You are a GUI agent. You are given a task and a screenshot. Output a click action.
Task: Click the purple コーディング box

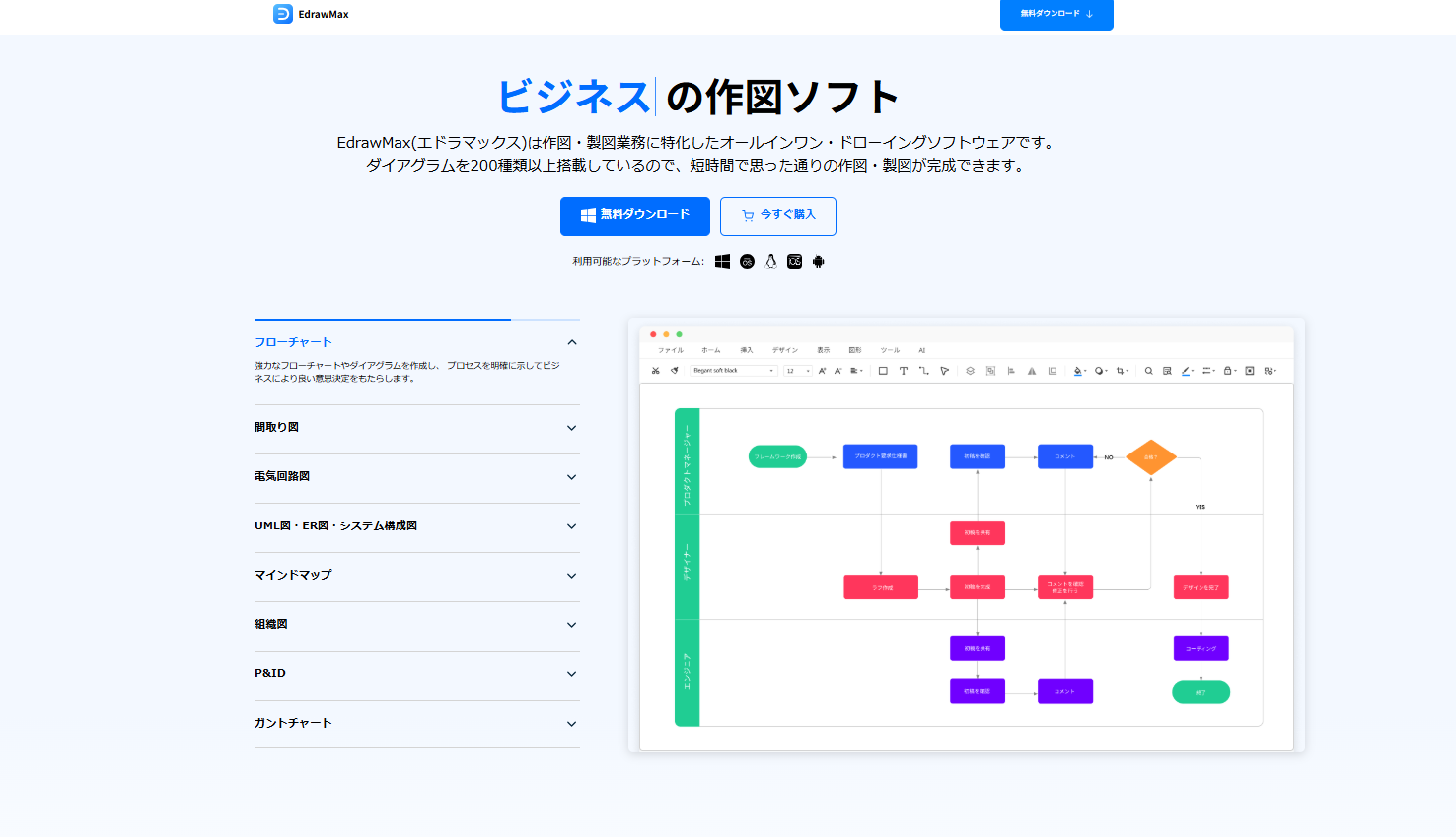tap(1201, 648)
